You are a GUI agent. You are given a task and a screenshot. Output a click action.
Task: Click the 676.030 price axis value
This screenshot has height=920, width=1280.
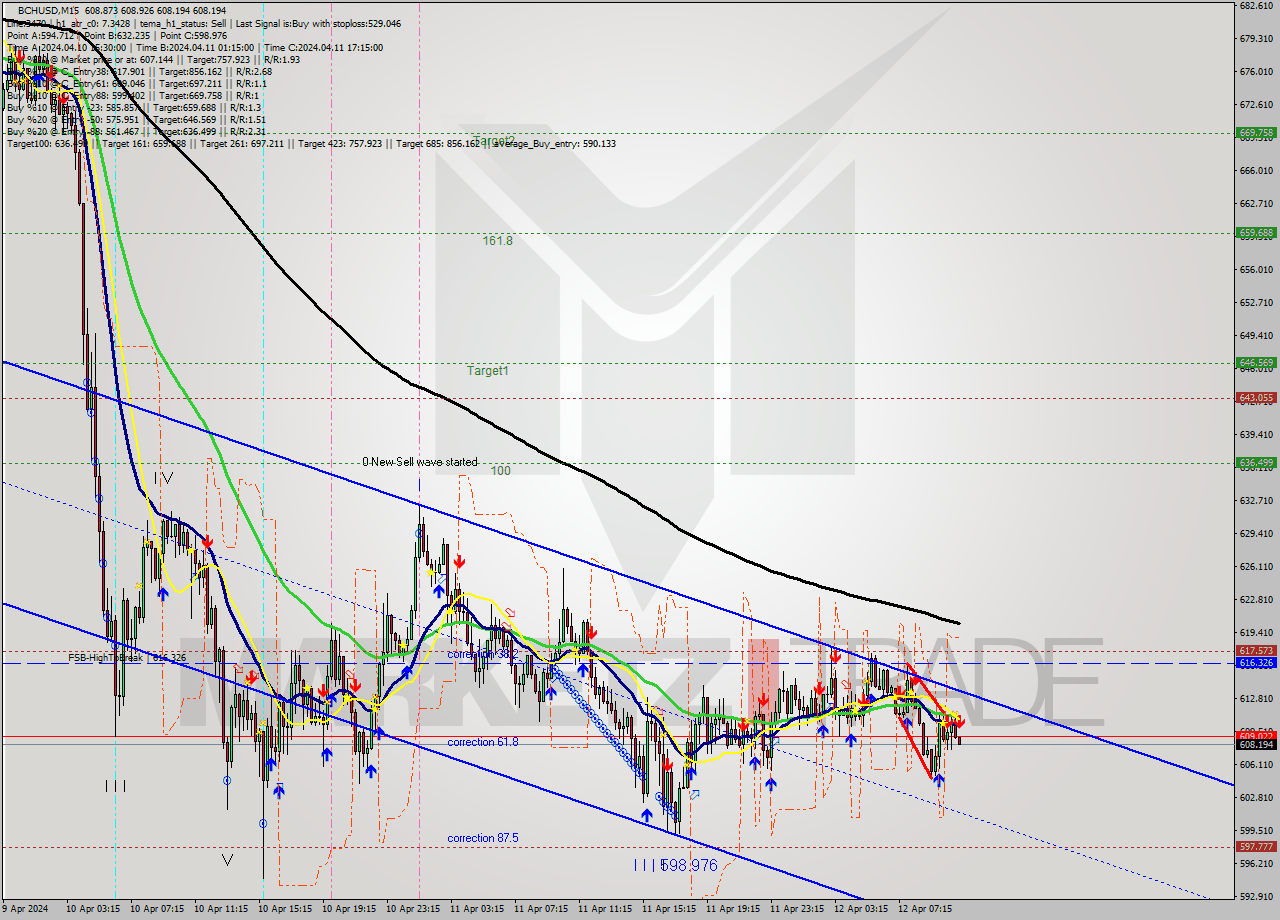coord(1255,71)
